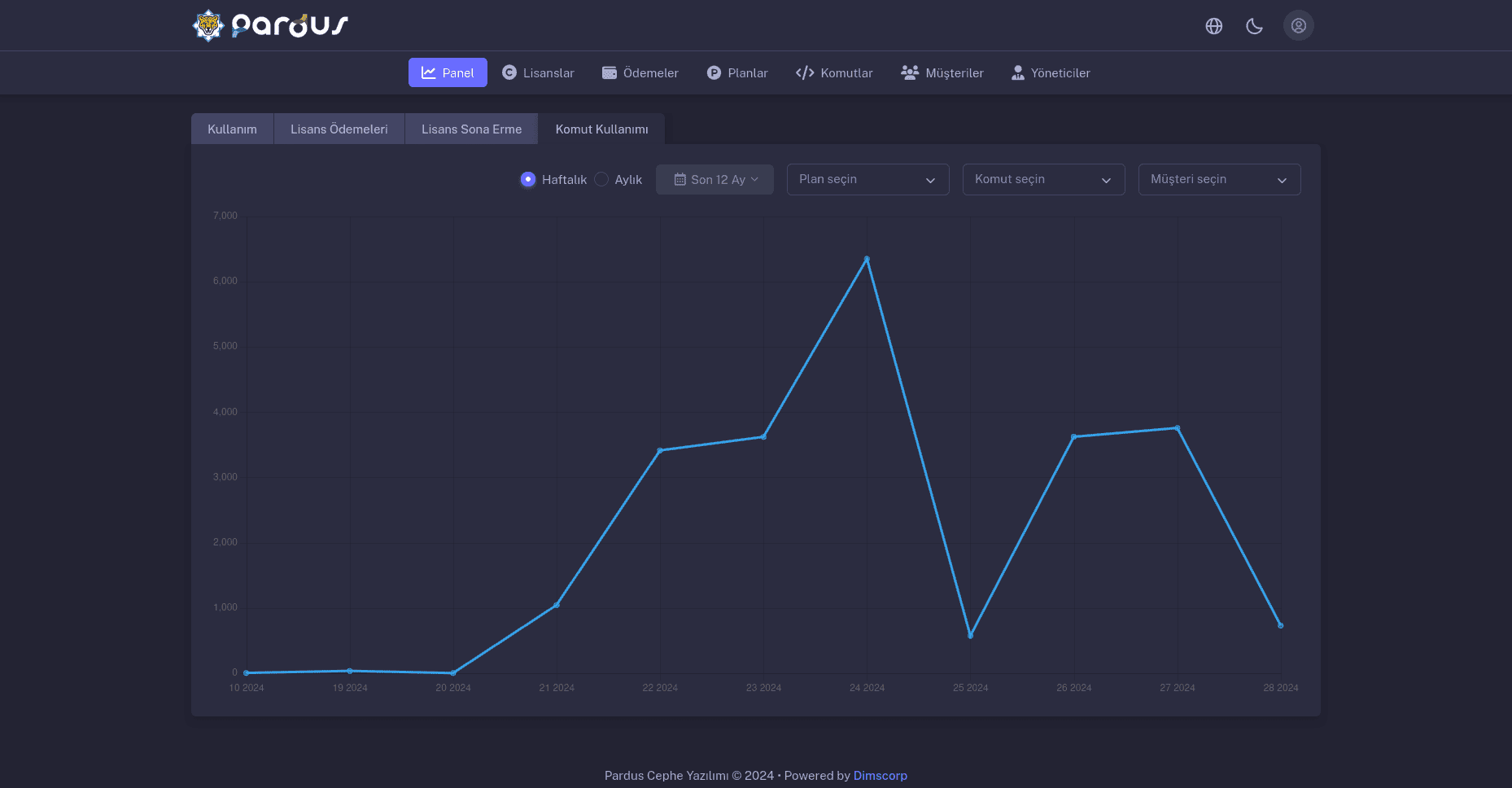Open the language globe icon

click(1213, 26)
